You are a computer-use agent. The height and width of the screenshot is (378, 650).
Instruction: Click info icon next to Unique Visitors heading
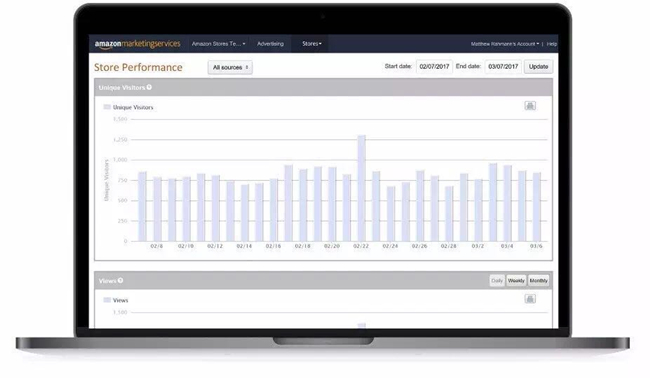[x=149, y=87]
